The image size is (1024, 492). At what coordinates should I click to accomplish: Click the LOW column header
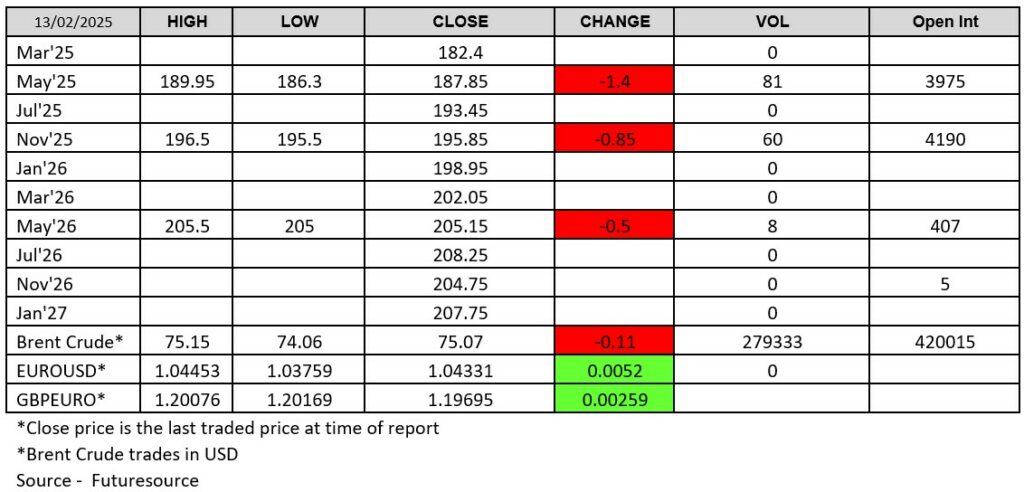pyautogui.click(x=300, y=21)
